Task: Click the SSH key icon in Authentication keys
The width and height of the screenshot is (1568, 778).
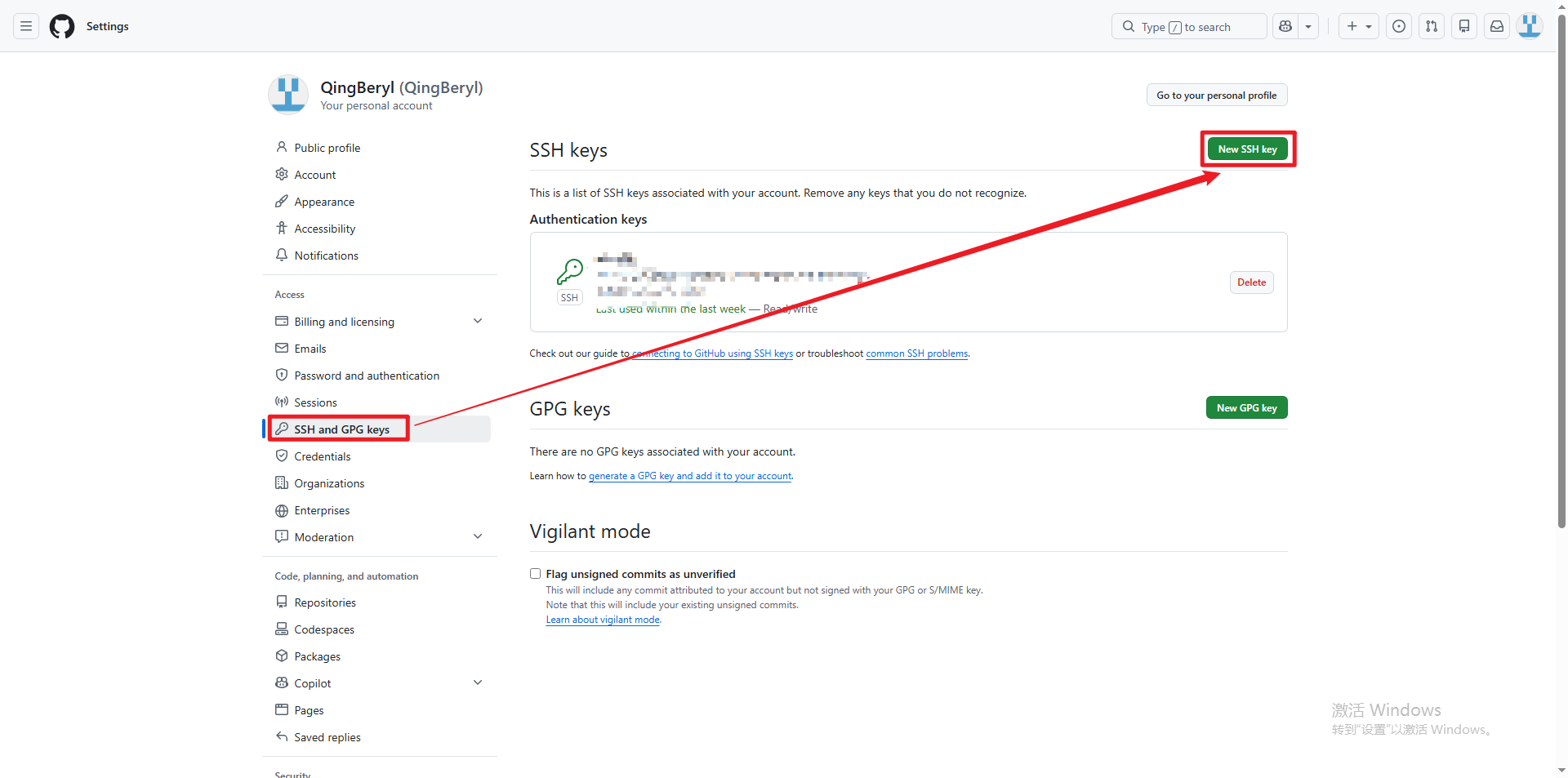Action: pyautogui.click(x=570, y=271)
